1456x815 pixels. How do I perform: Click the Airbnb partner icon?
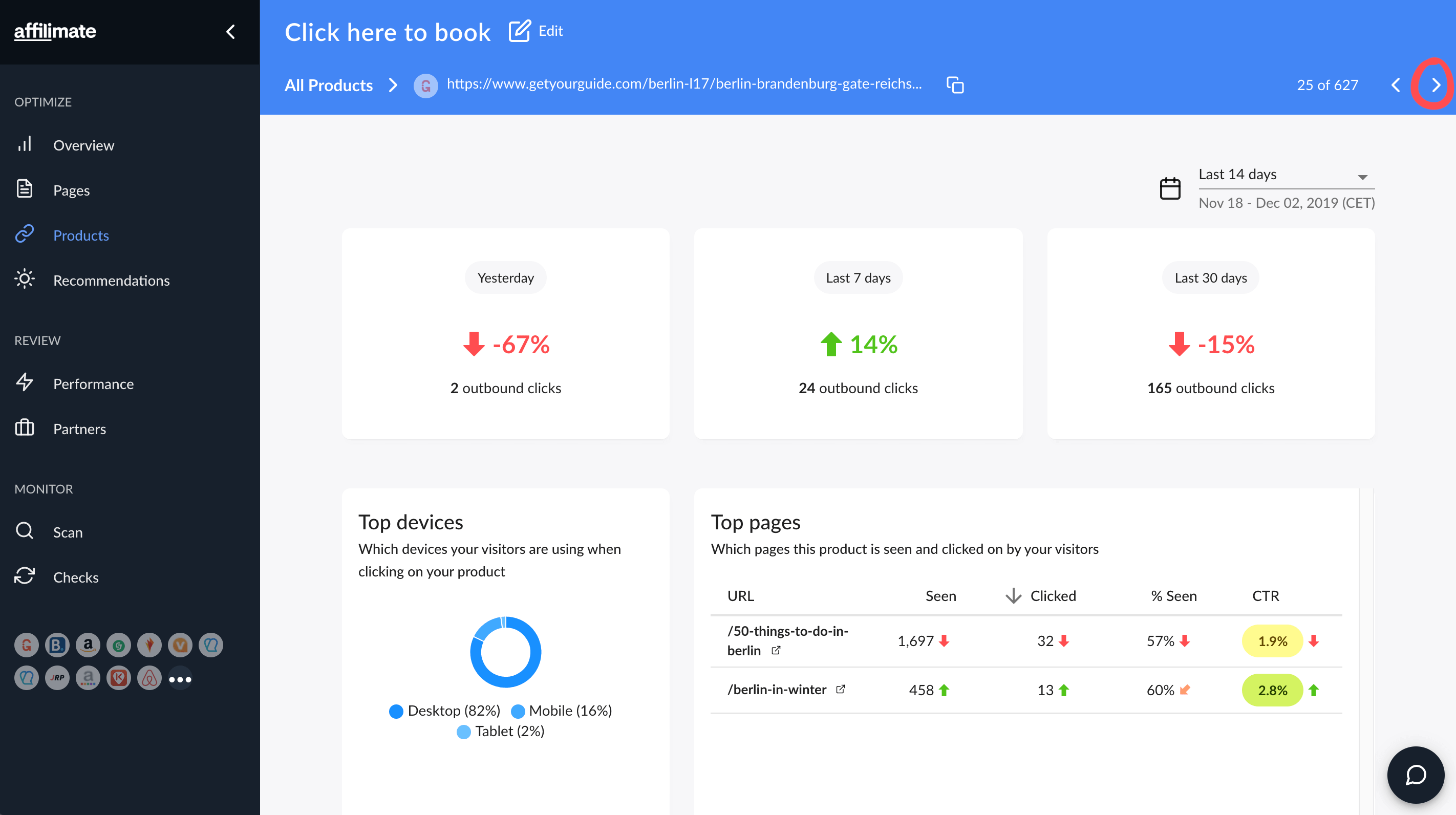149,678
